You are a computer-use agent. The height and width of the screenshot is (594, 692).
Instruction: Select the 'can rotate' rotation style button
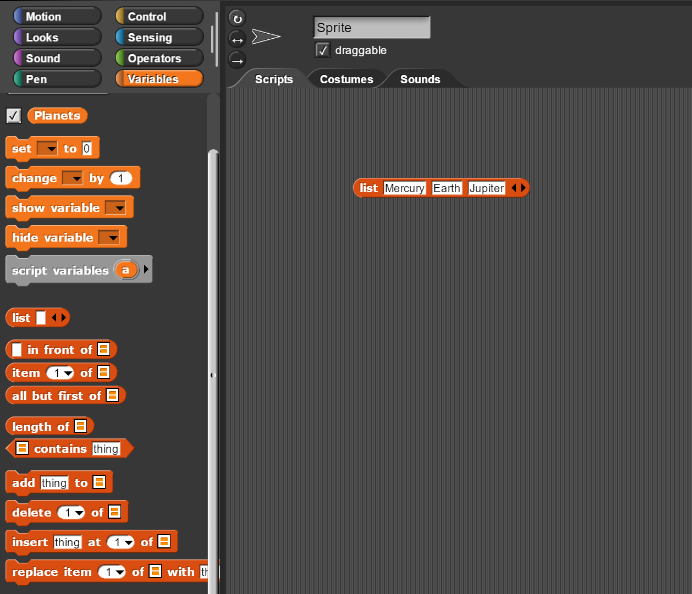(237, 18)
